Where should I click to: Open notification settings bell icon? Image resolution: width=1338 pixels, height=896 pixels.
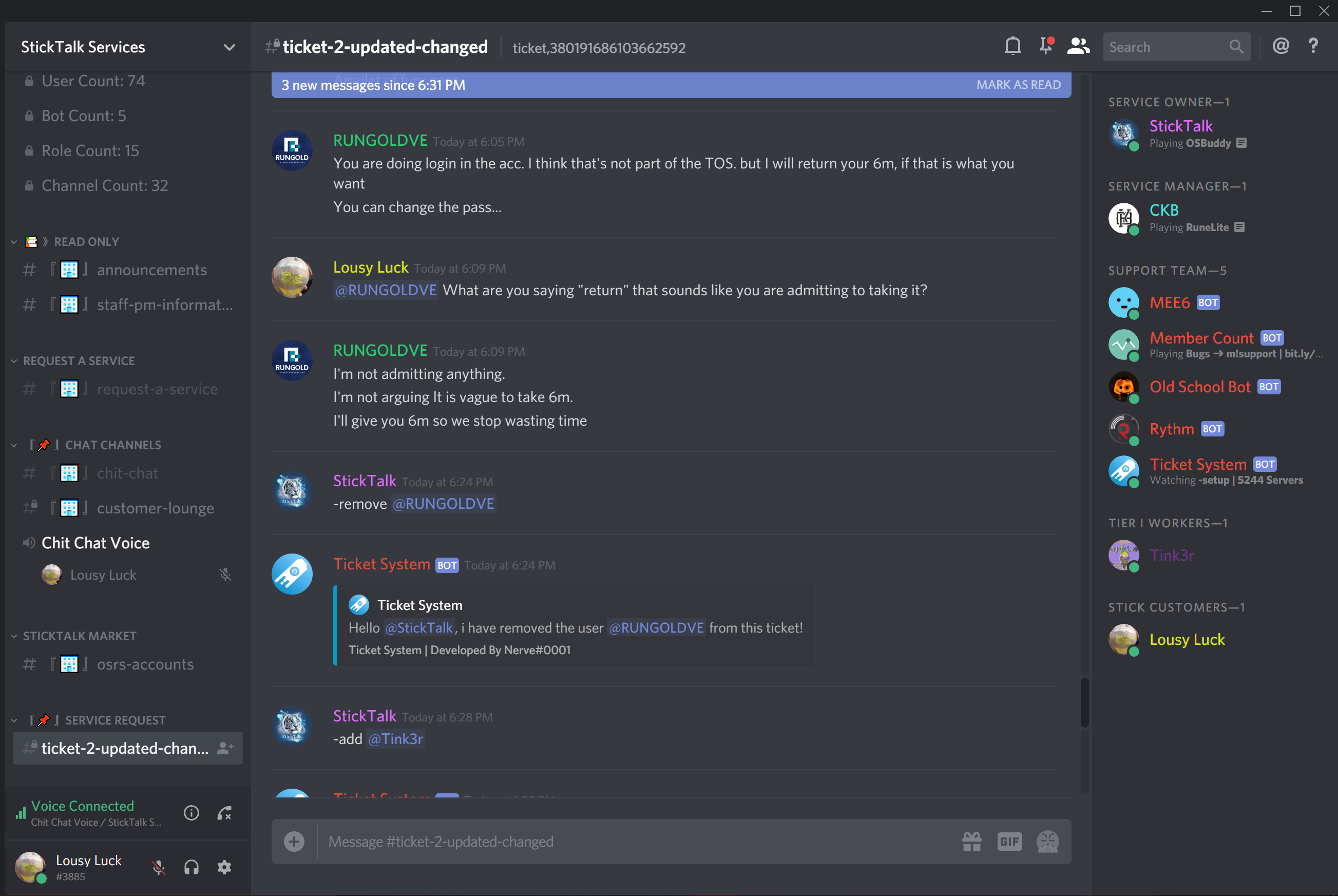(x=1012, y=46)
